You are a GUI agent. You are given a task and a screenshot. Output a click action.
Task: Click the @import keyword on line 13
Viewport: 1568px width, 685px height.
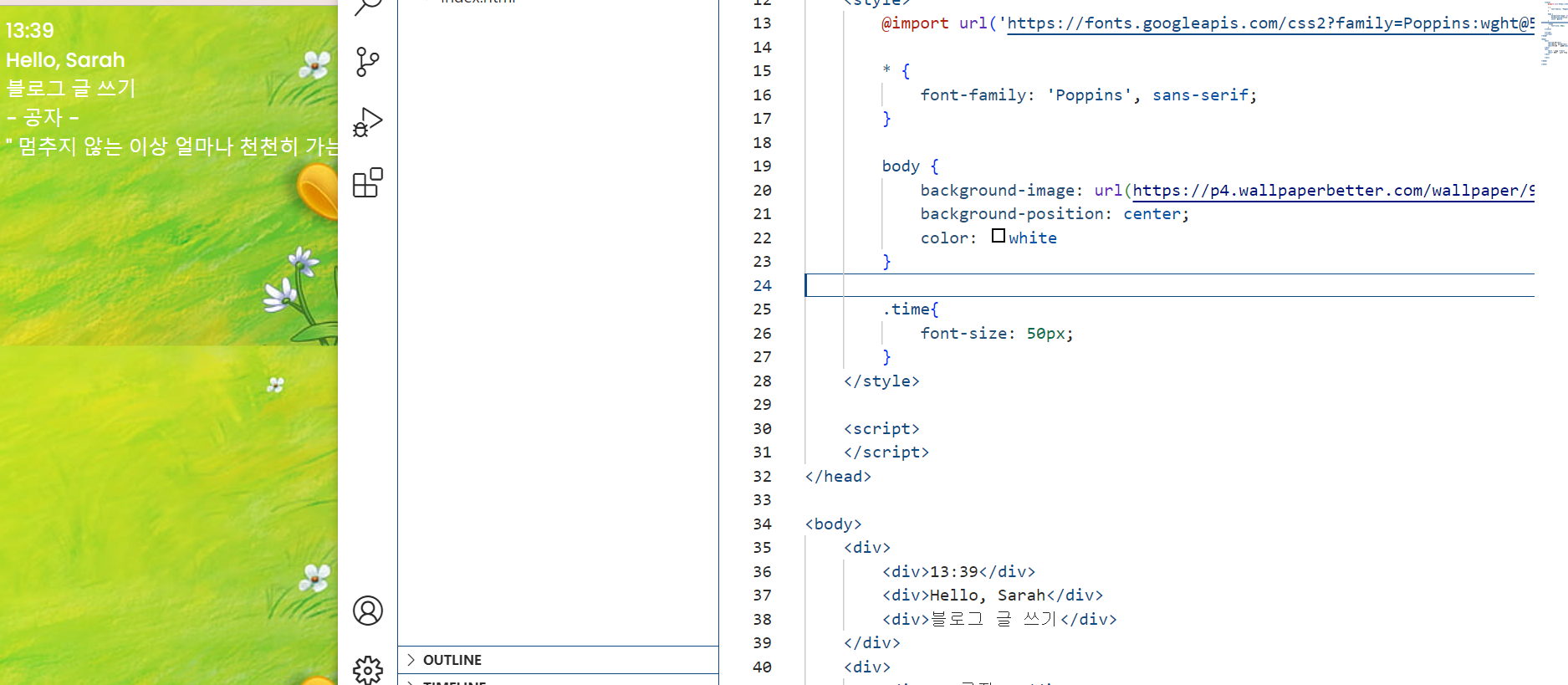[x=915, y=23]
